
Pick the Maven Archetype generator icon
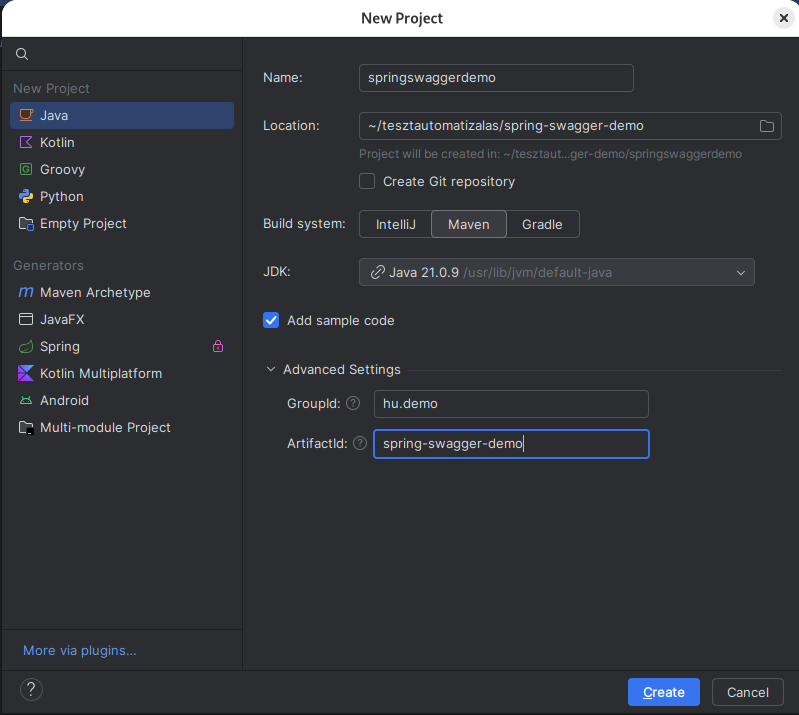coord(26,293)
